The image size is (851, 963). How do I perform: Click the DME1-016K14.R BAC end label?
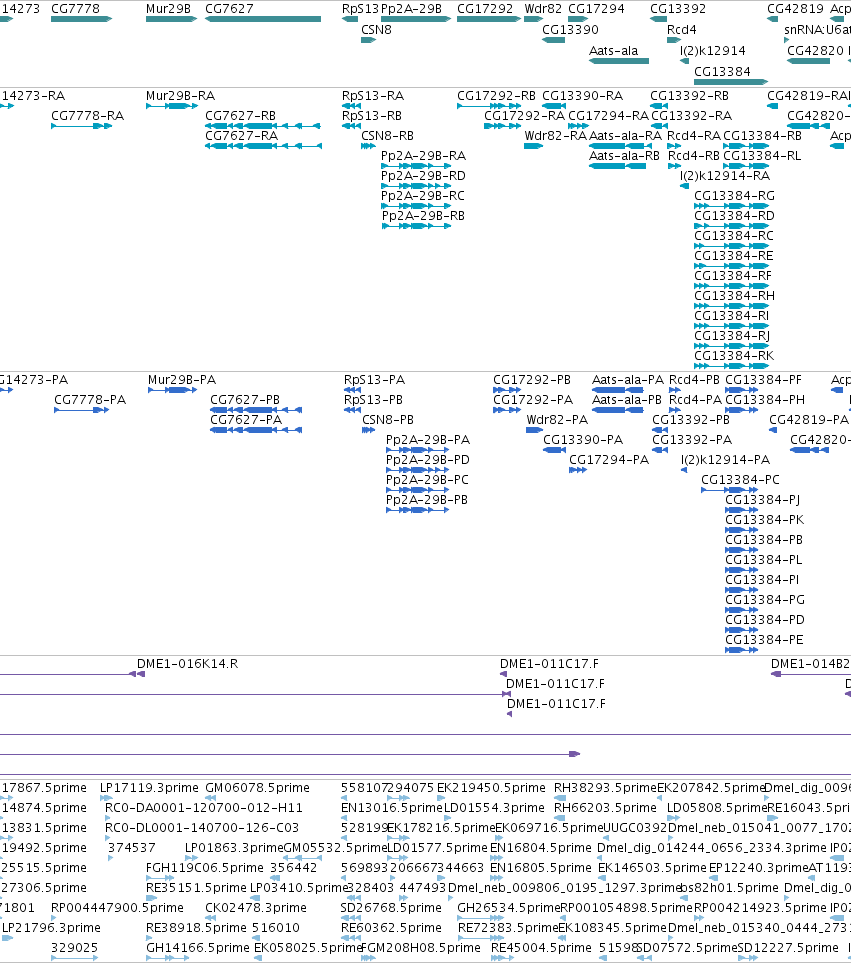[x=187, y=663]
